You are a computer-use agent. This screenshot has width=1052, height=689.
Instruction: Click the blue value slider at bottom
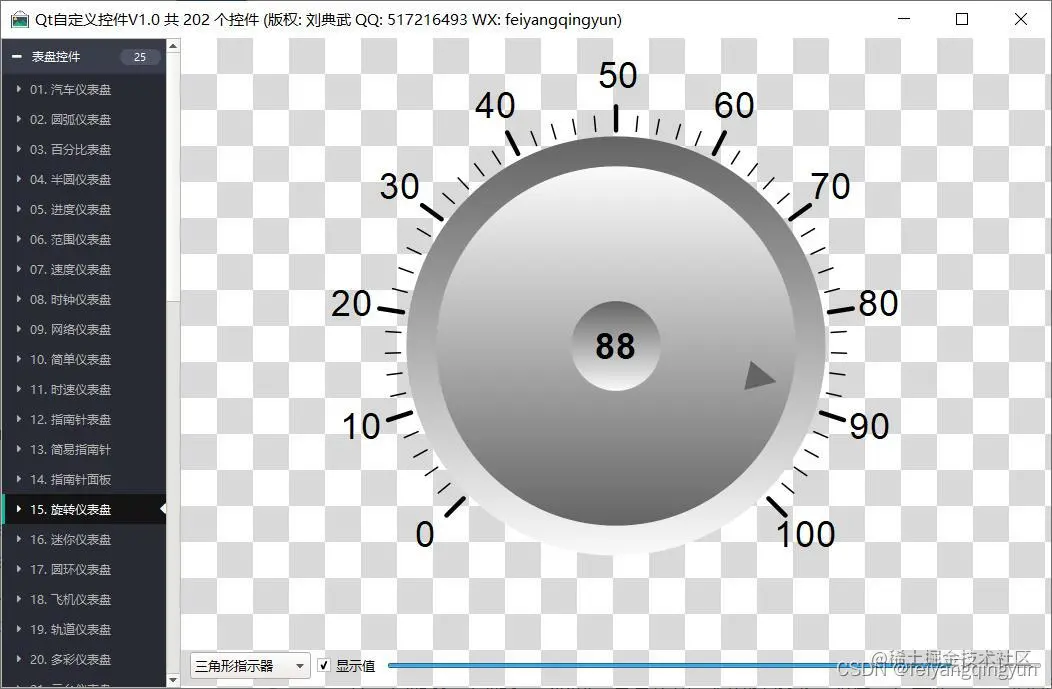(713, 666)
